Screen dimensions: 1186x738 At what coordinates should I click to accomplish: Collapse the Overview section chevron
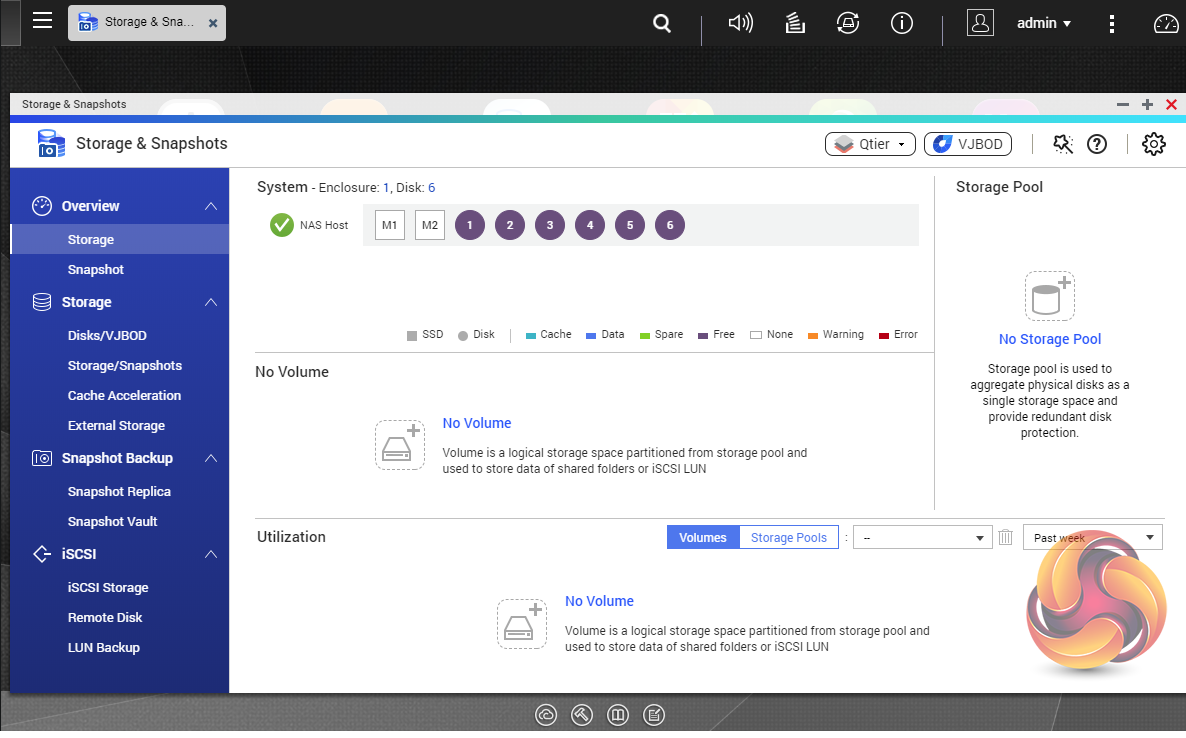pos(211,206)
